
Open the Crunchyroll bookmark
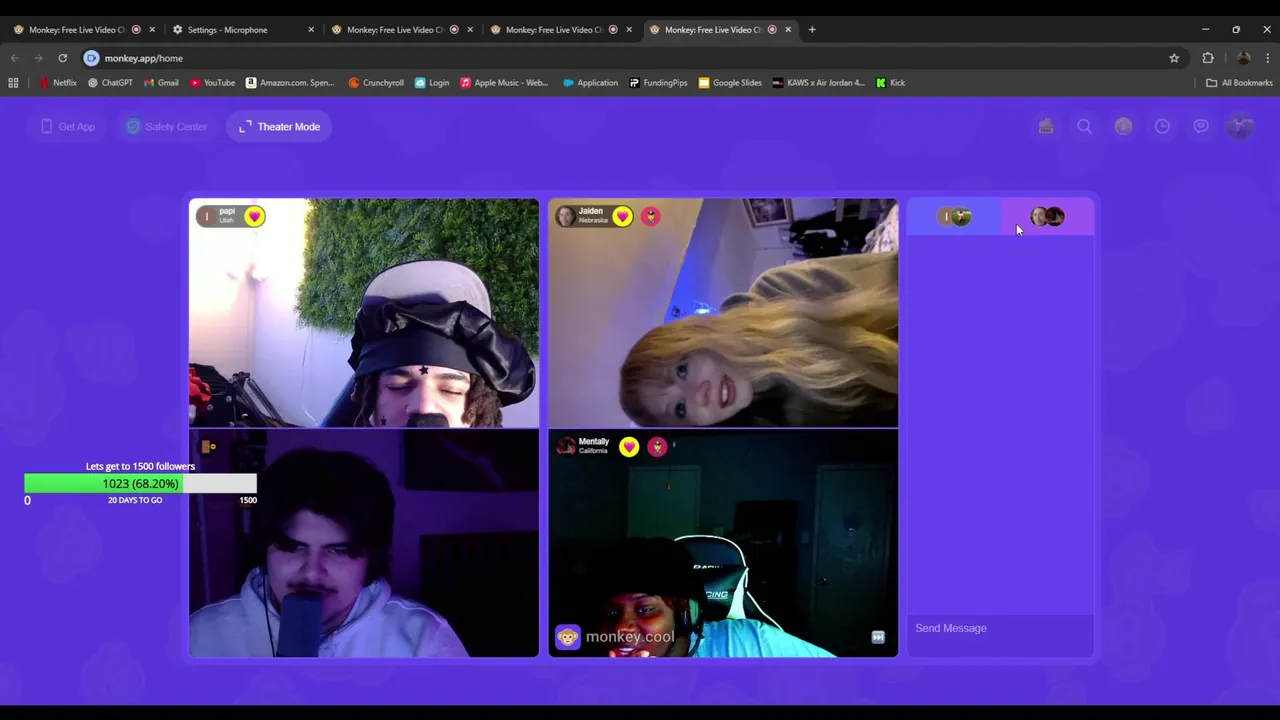pos(376,83)
